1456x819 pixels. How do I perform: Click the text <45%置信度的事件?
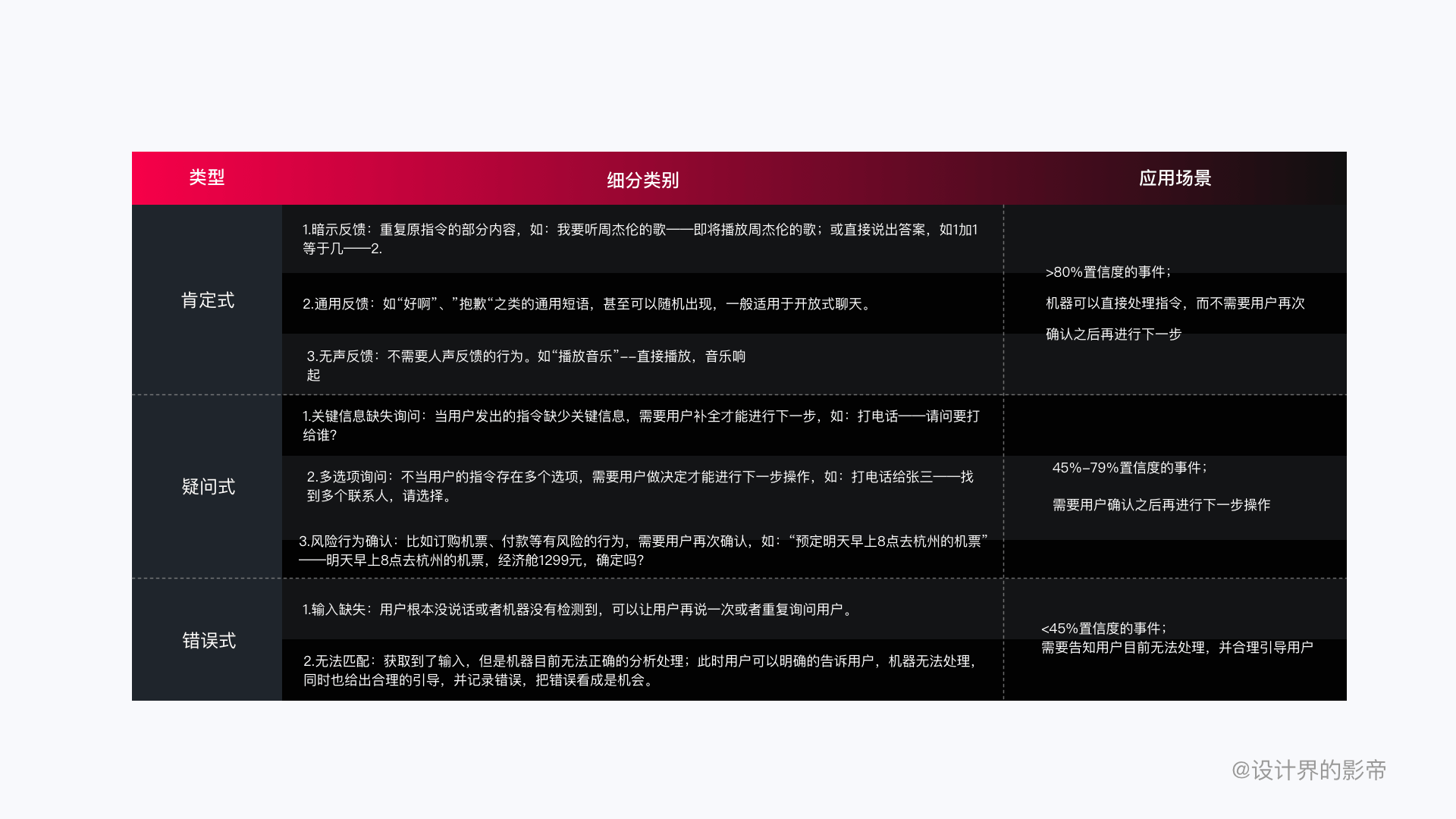point(1103,629)
